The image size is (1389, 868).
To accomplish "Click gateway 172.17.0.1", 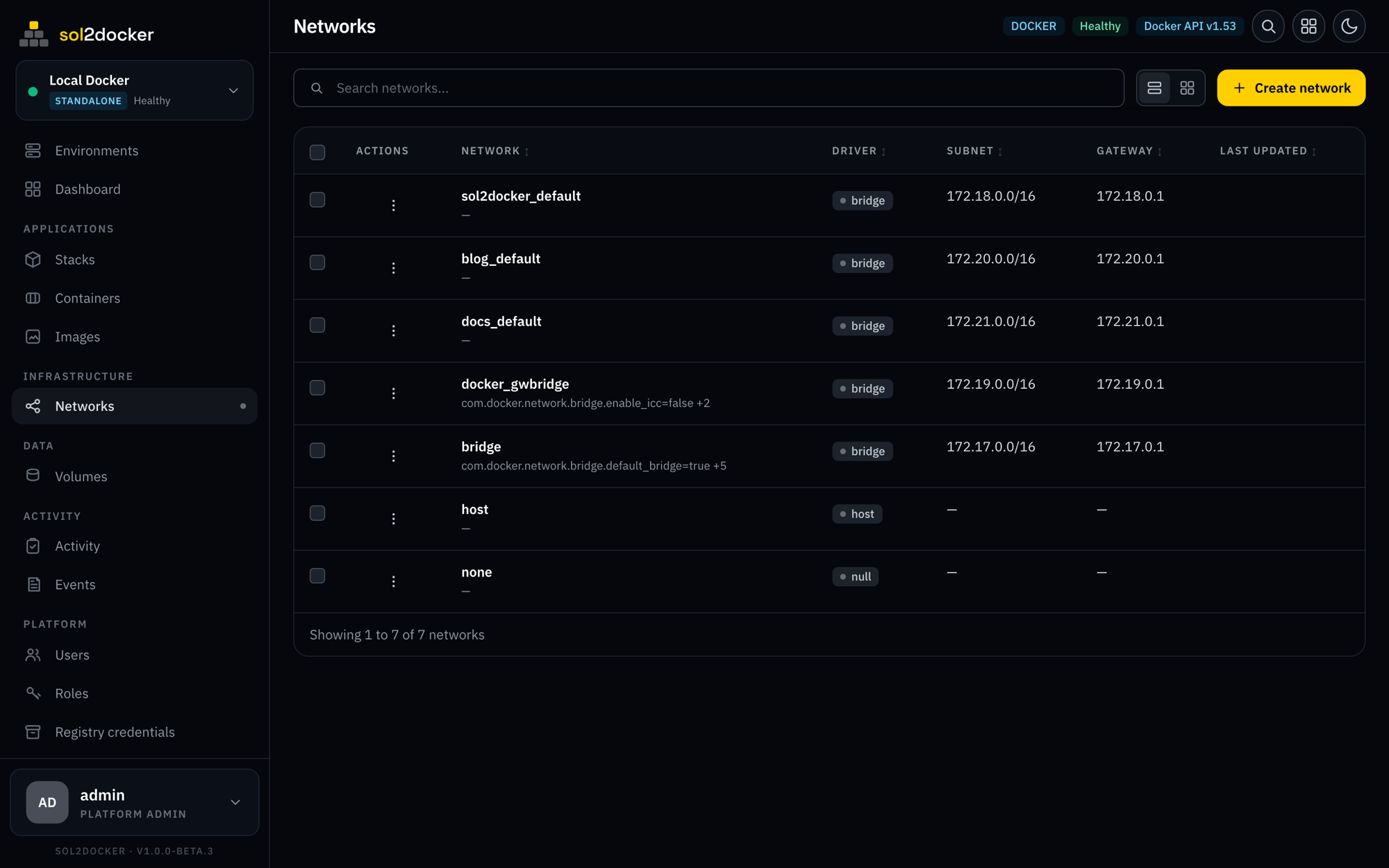I will tap(1130, 447).
